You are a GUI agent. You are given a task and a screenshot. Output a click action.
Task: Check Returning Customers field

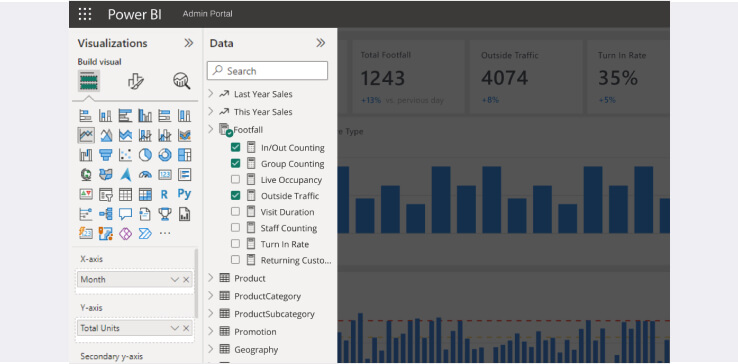[x=235, y=260]
